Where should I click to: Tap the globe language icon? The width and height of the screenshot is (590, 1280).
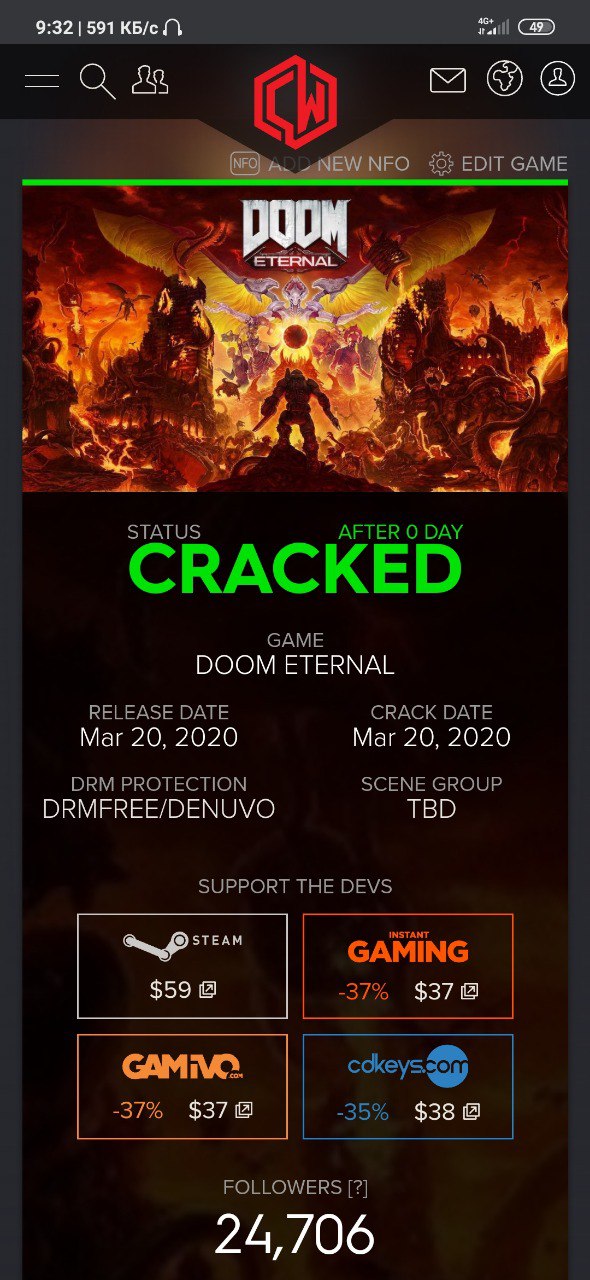coord(505,79)
